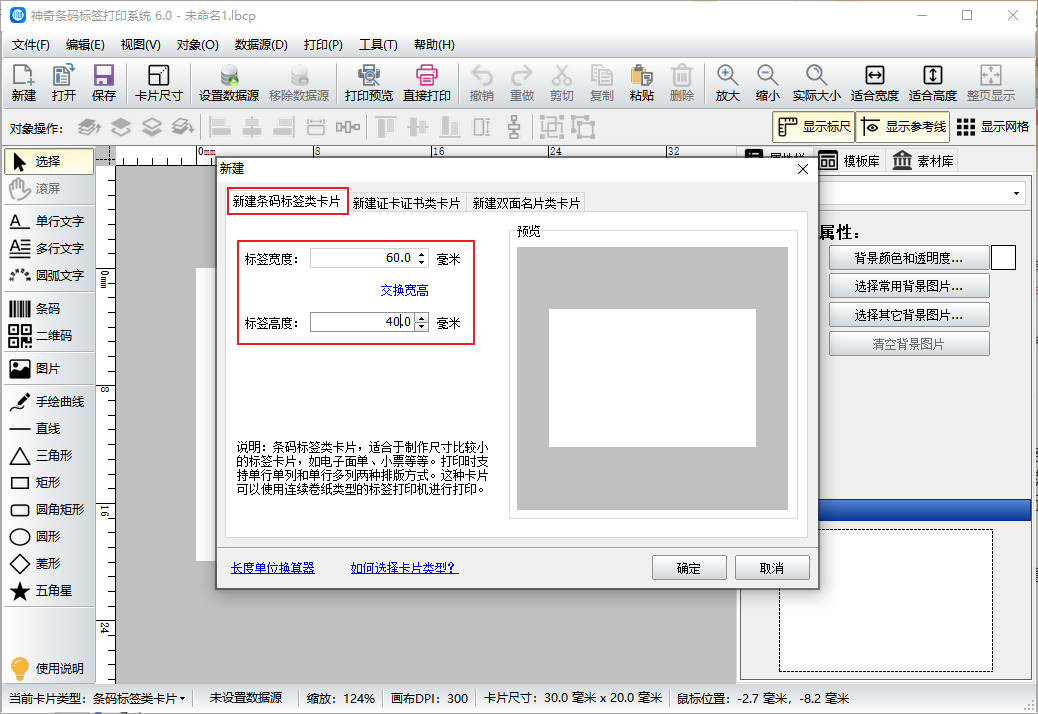This screenshot has height=714, width=1038.
Task: Paste using the 粘贴 icon
Action: point(641,83)
